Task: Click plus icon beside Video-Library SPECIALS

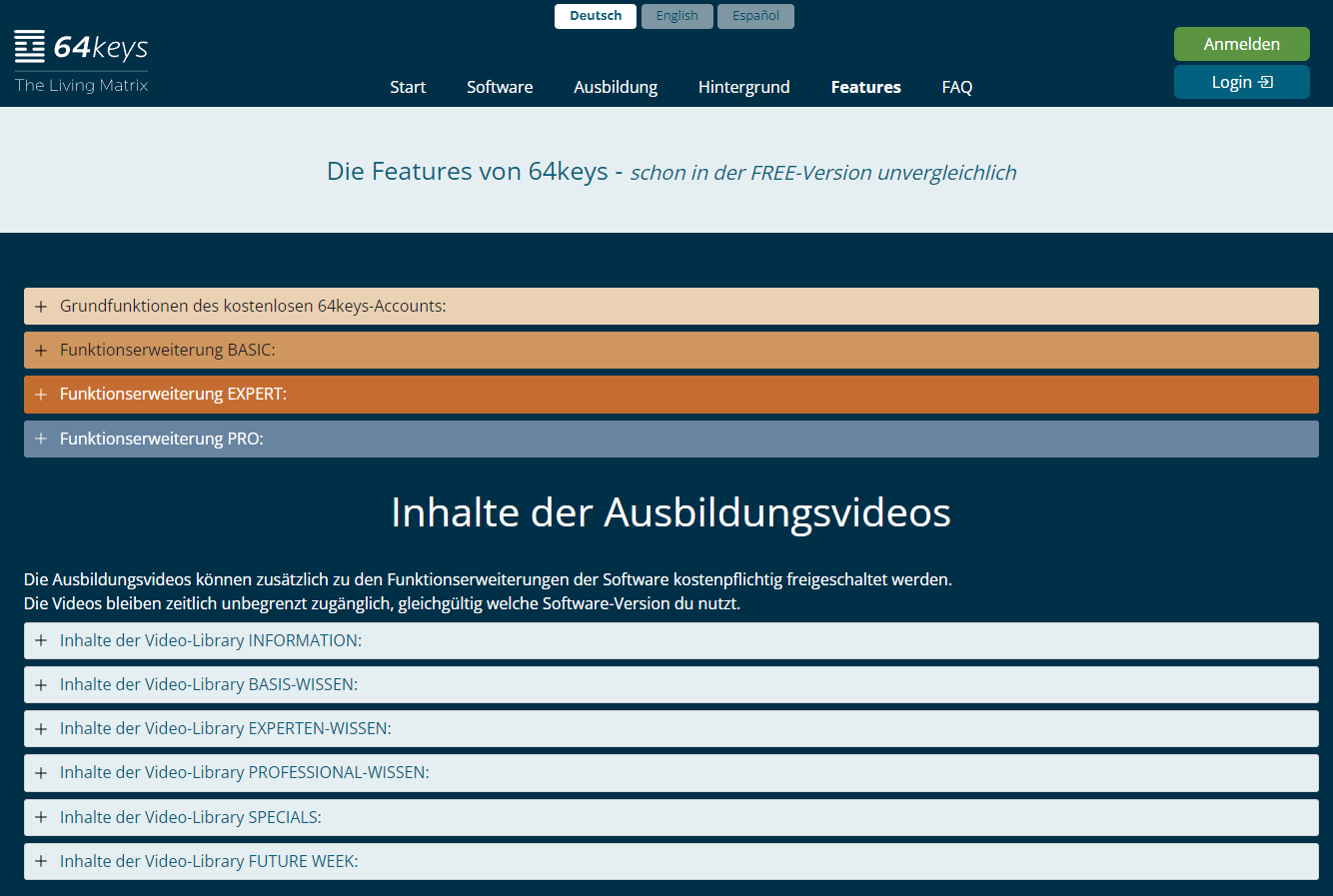Action: point(41,817)
